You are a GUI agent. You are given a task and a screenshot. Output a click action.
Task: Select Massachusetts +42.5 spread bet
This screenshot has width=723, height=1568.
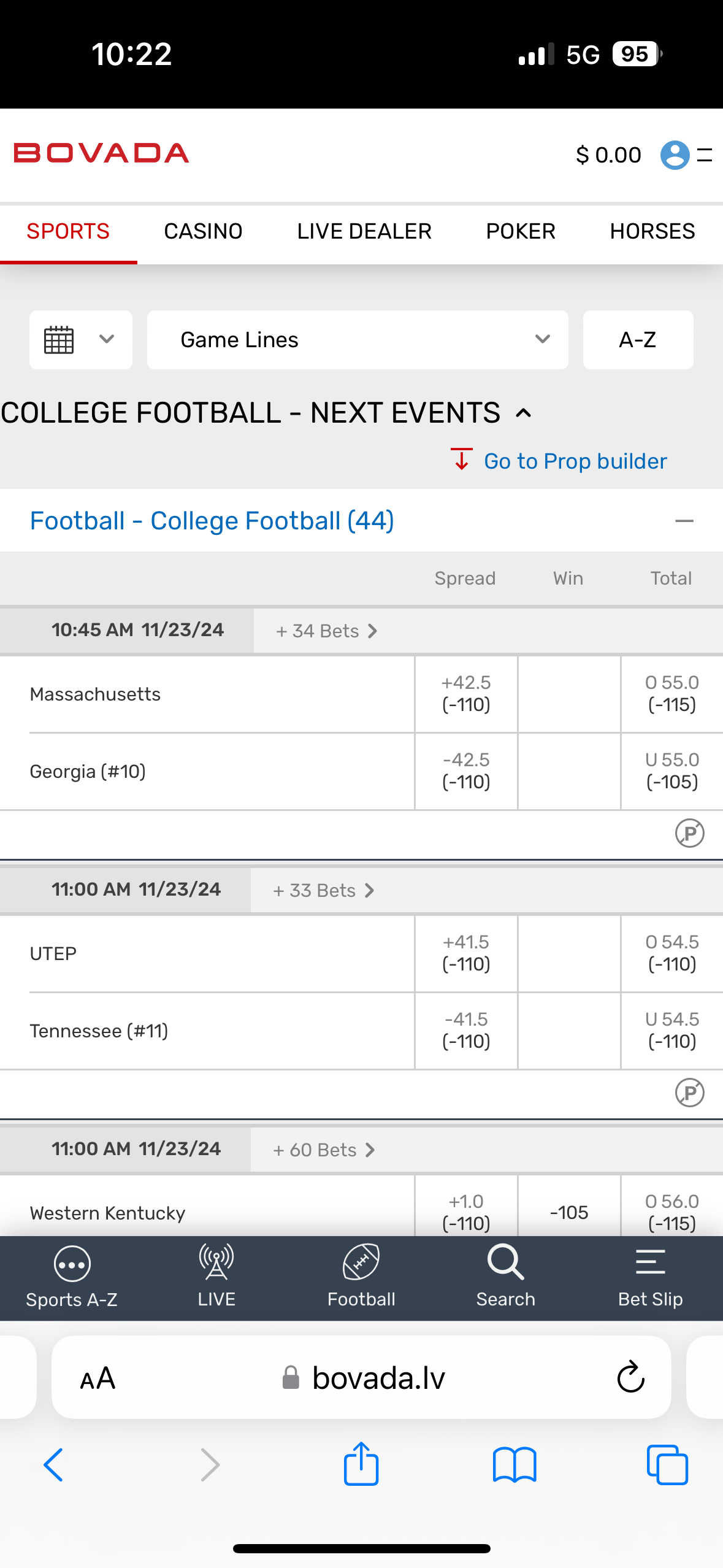click(466, 694)
